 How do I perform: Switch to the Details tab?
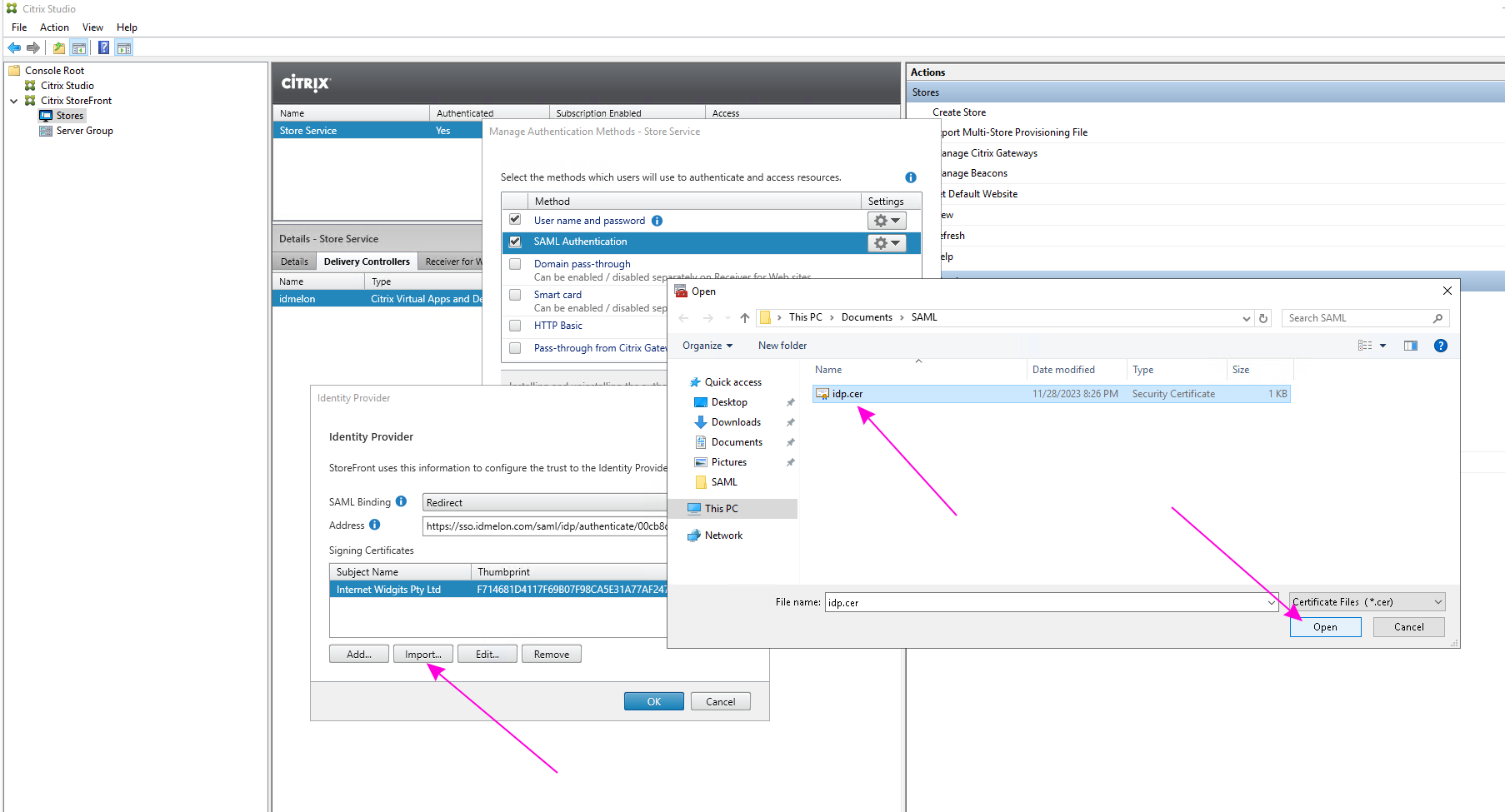(x=294, y=262)
